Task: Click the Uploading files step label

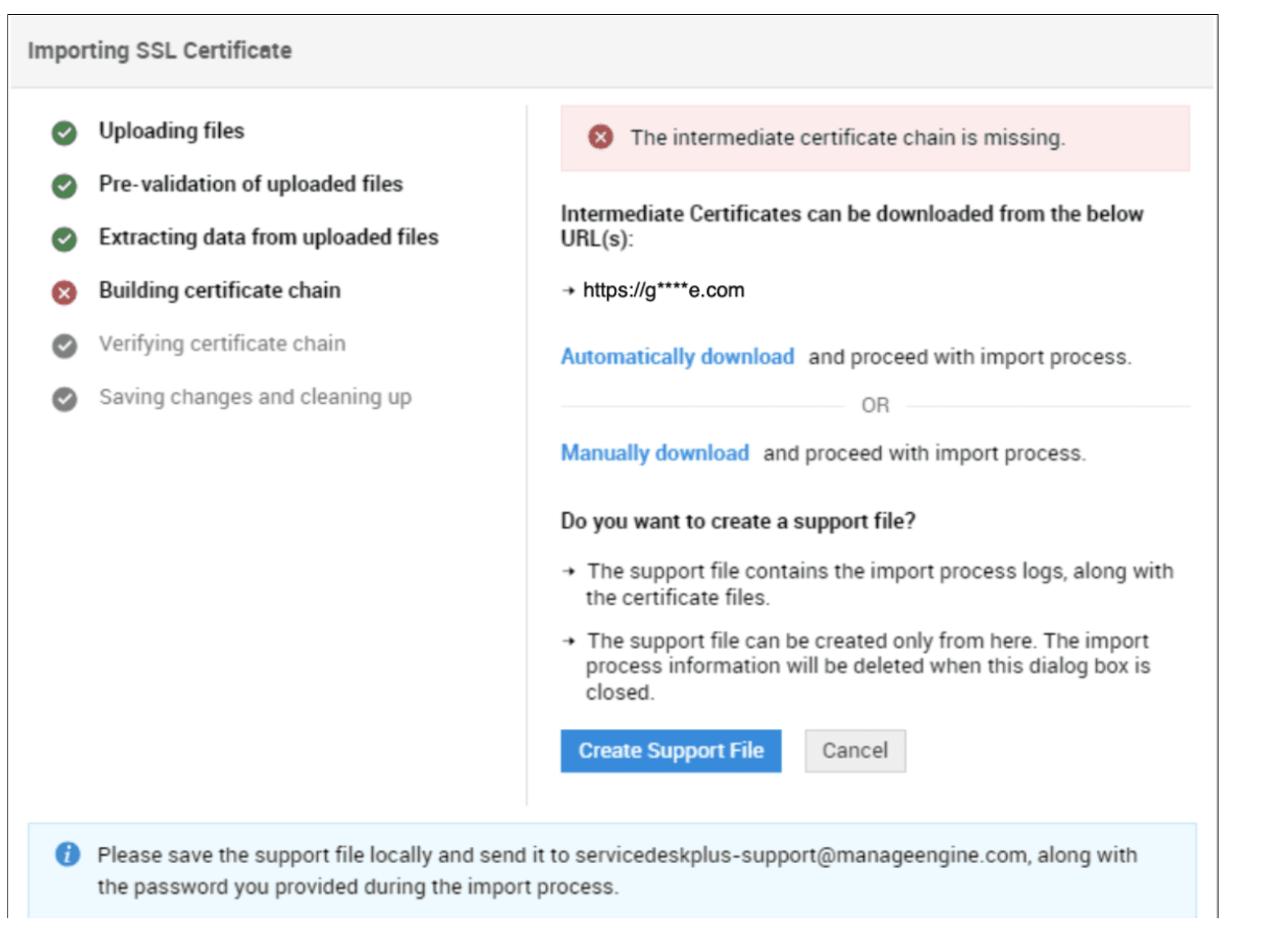Action: (x=171, y=131)
